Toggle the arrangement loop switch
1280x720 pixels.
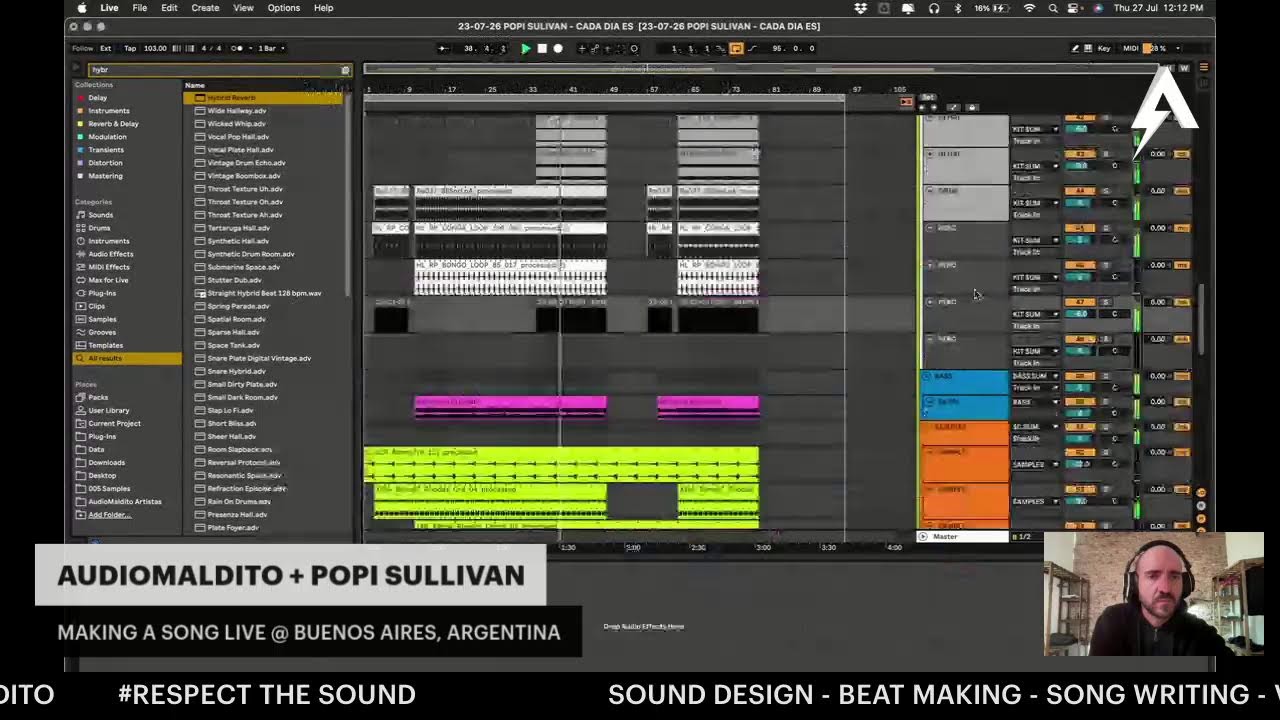pos(736,48)
